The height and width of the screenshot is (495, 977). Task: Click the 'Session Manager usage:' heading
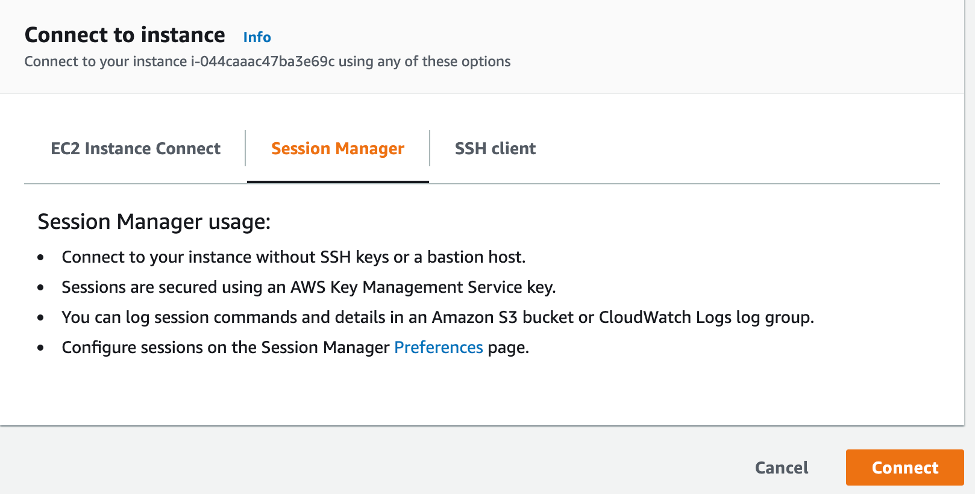click(x=154, y=222)
